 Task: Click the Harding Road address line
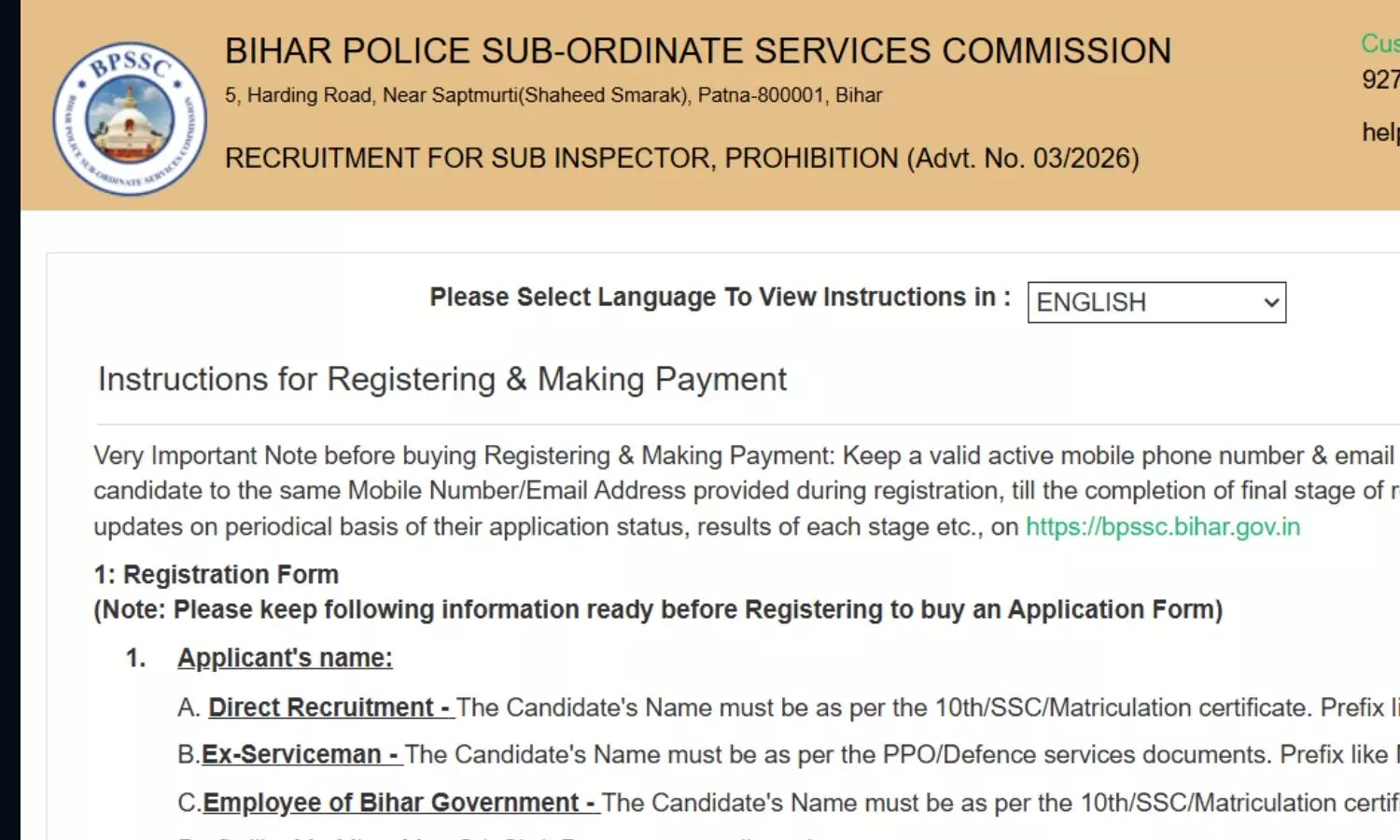(553, 95)
